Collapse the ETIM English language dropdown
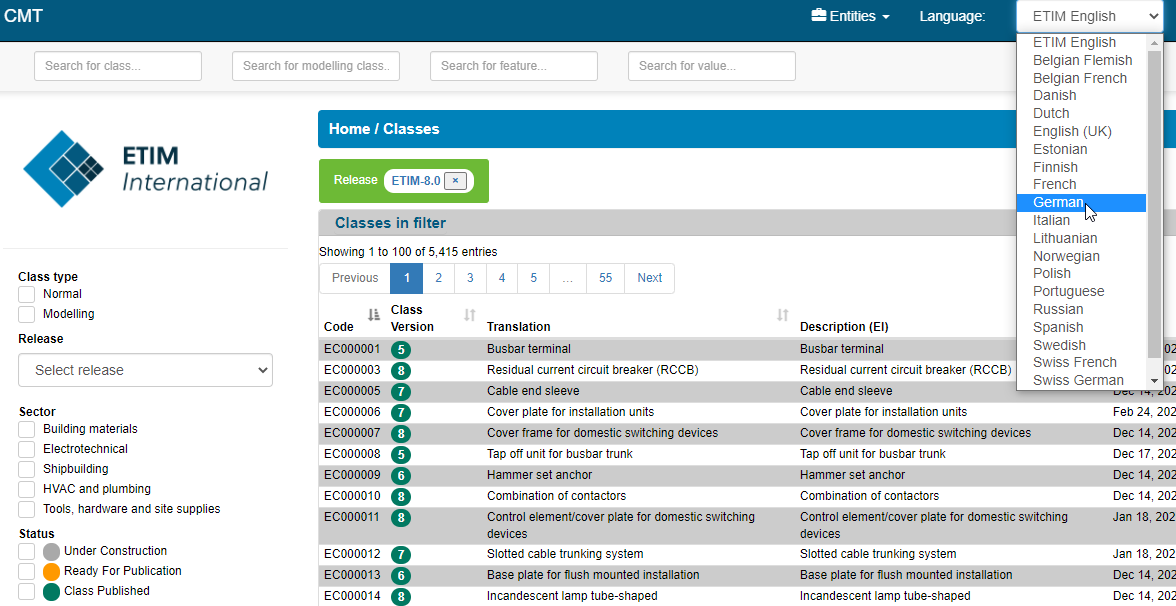The width and height of the screenshot is (1176, 606). pyautogui.click(x=1090, y=16)
